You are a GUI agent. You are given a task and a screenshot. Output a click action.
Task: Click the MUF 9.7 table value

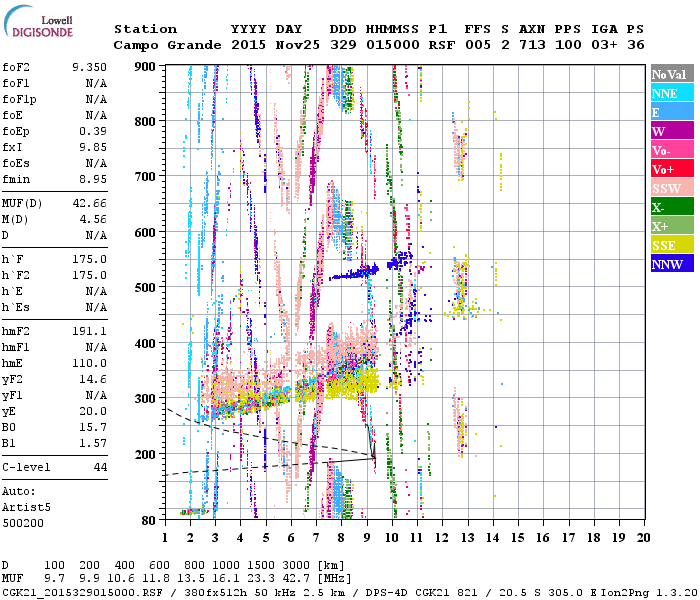point(54,579)
